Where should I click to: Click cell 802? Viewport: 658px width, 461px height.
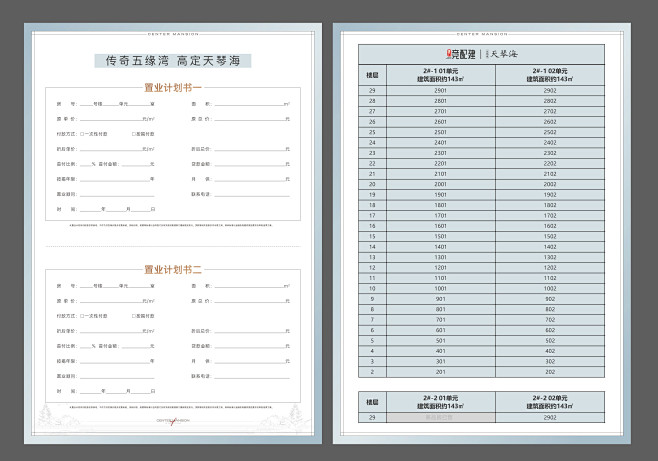coord(550,310)
